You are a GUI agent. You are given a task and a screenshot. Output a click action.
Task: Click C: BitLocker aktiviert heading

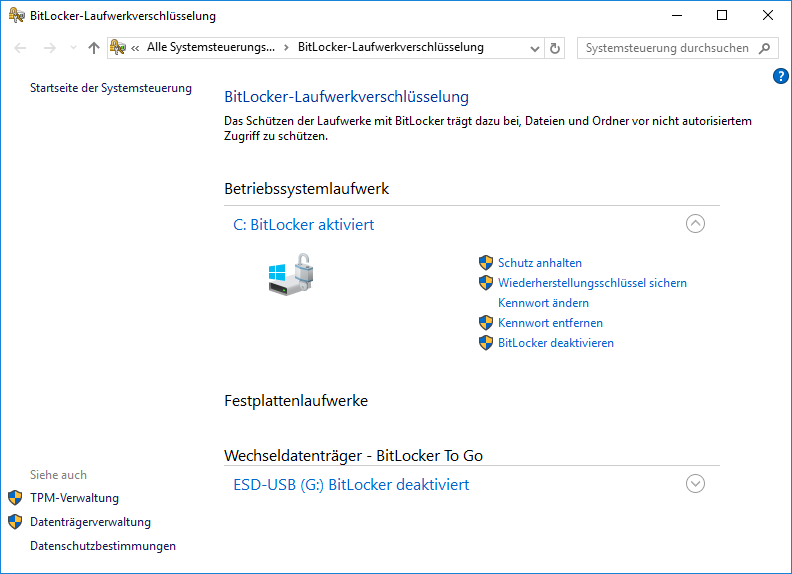coord(303,224)
